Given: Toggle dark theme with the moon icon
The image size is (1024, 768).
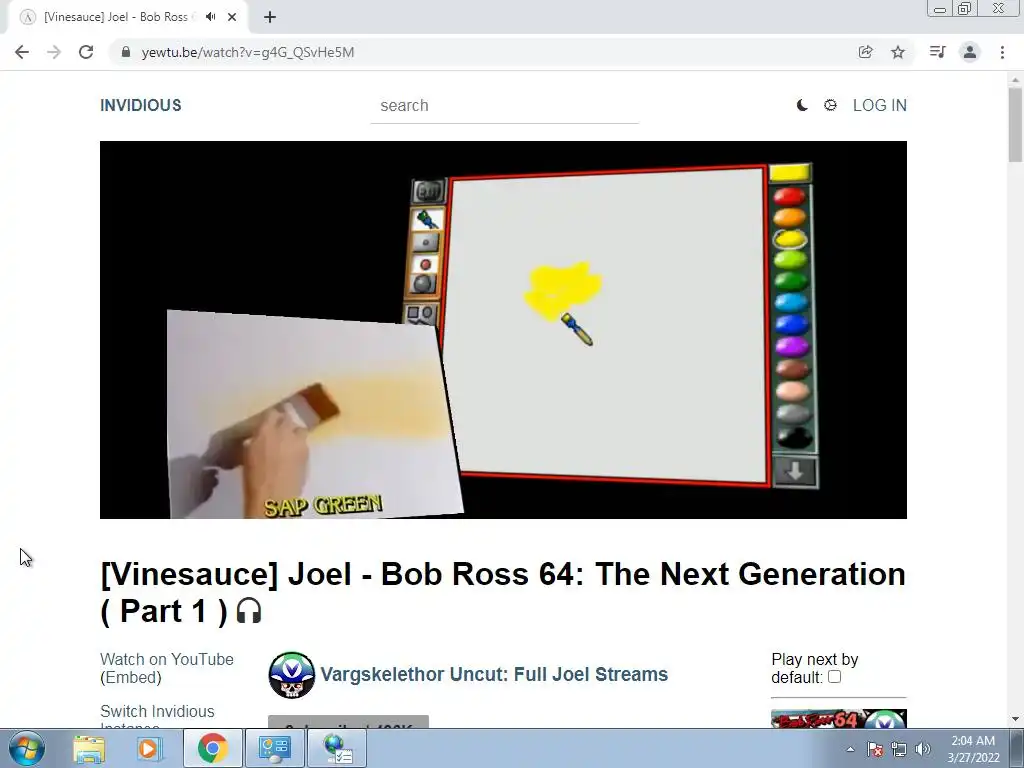Looking at the screenshot, I should point(802,105).
